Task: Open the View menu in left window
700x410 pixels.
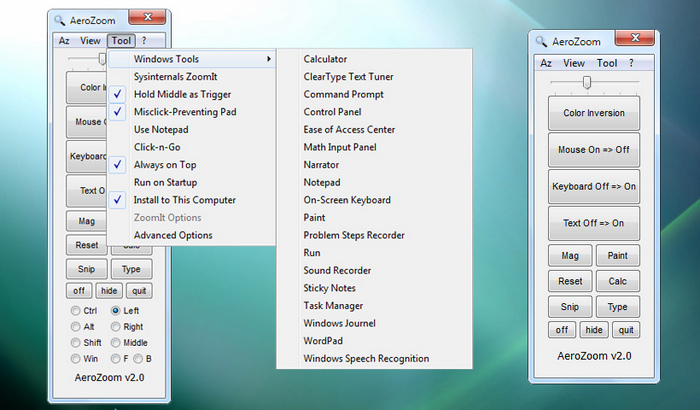Action: click(90, 41)
